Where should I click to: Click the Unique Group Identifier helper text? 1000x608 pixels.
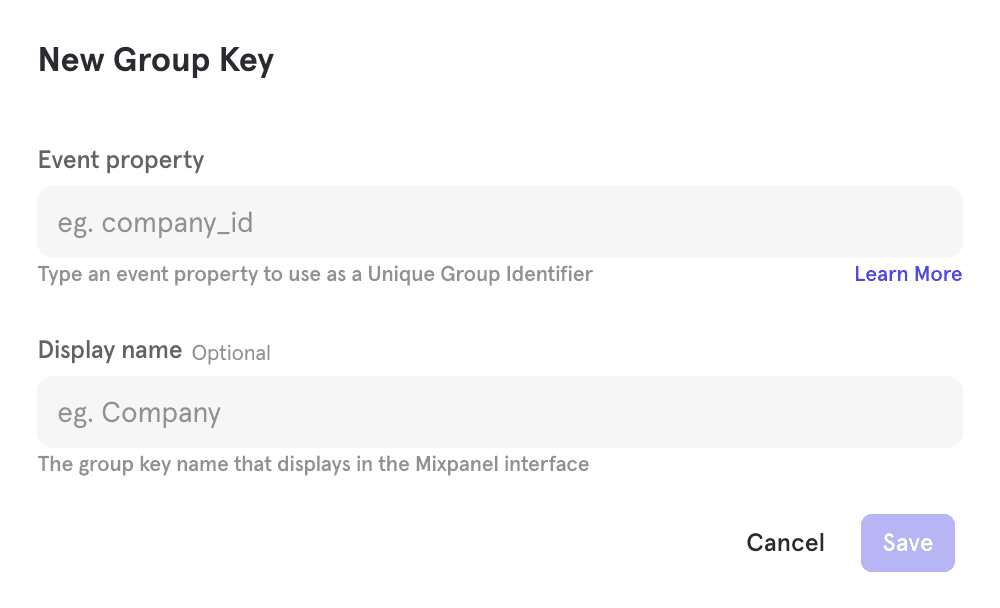[315, 274]
